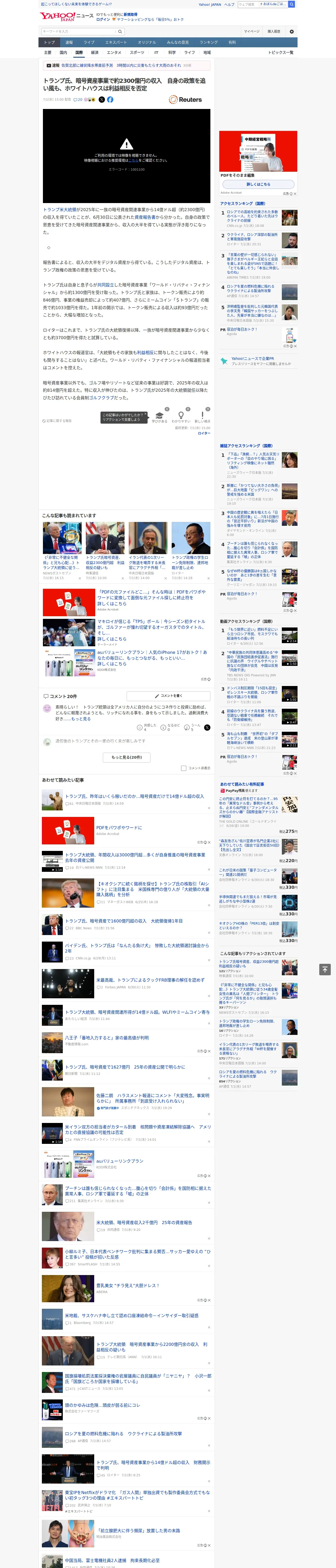Click the ログイン link
The height and width of the screenshot is (1568, 336).
[103, 20]
